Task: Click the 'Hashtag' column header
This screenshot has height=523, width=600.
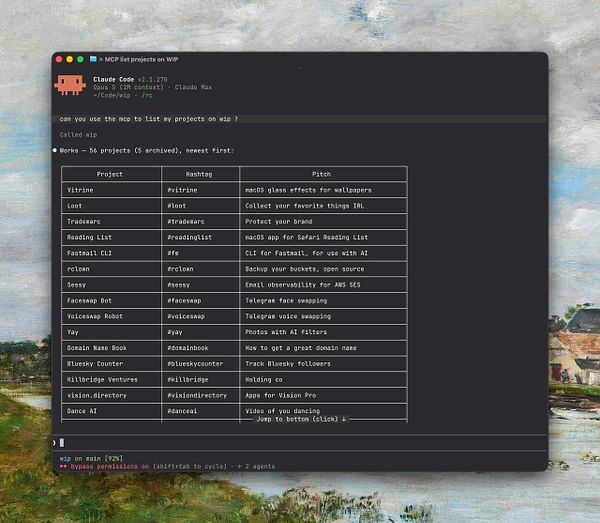Action: (x=199, y=174)
